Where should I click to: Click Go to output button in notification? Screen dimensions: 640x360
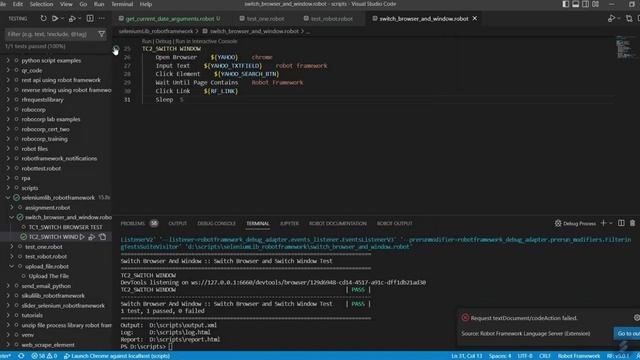[x=627, y=333]
